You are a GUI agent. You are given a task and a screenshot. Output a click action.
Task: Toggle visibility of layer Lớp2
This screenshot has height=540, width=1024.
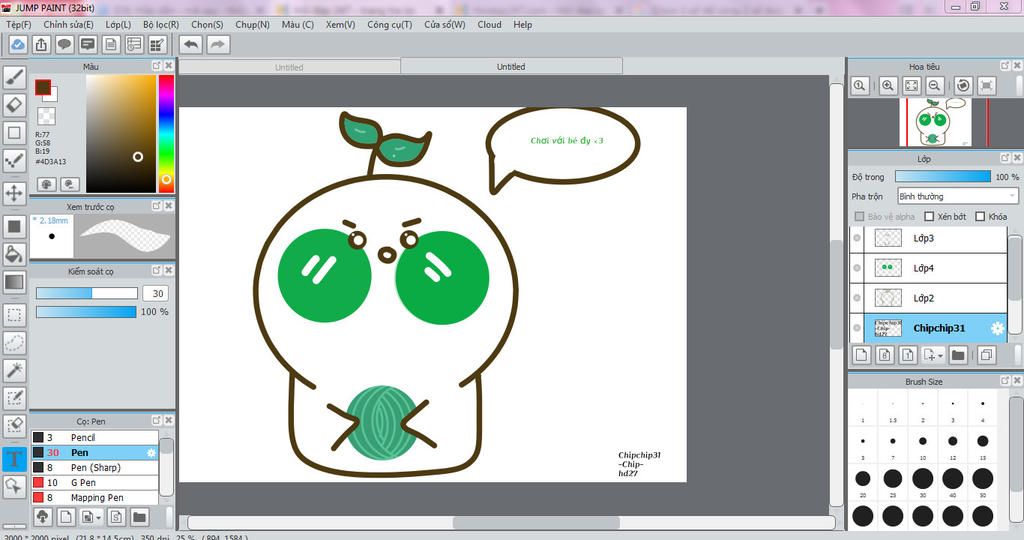click(x=857, y=298)
